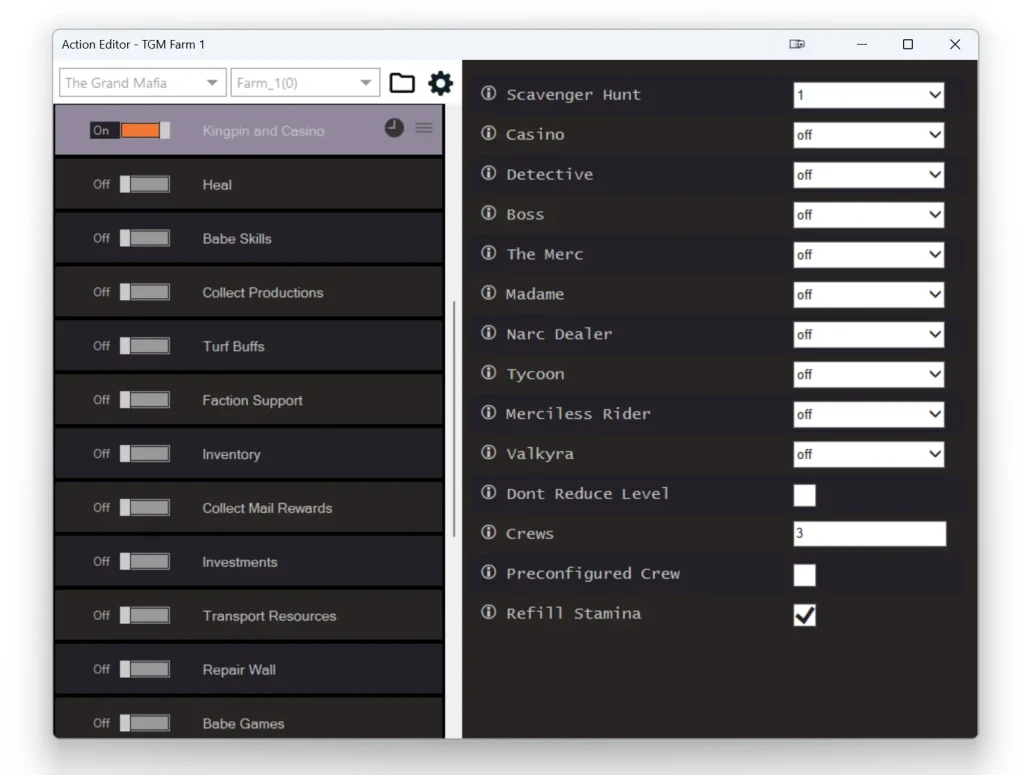The image size is (1024, 775).
Task: Open Scavenger Hunt value dropdown
Action: (869, 95)
